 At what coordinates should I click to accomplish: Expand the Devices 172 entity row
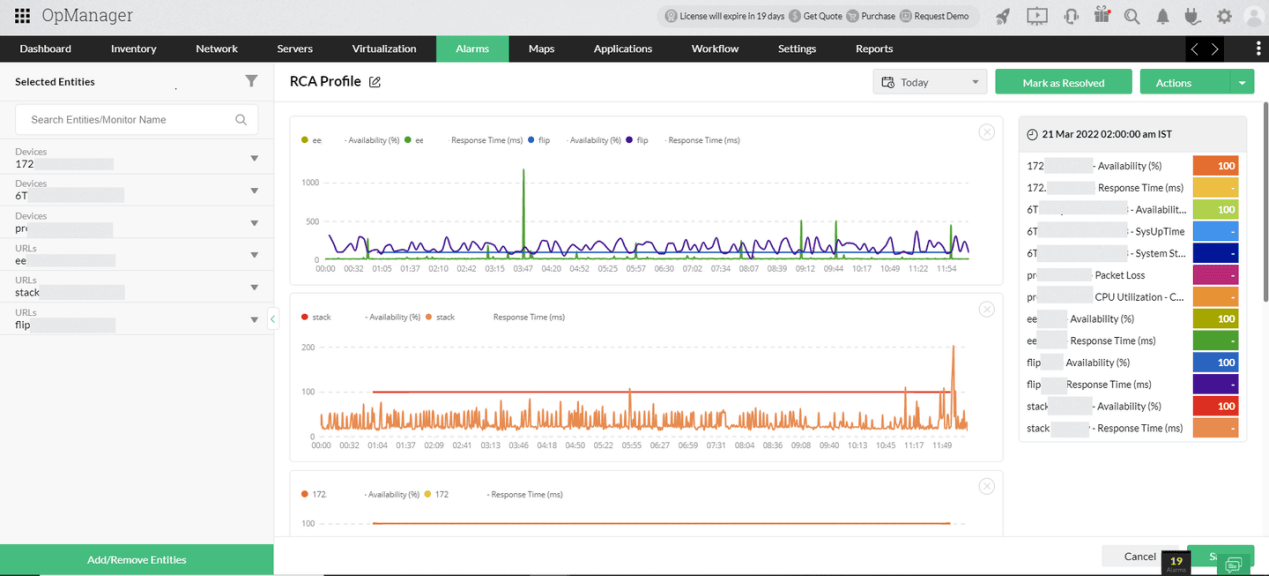[137, 158]
